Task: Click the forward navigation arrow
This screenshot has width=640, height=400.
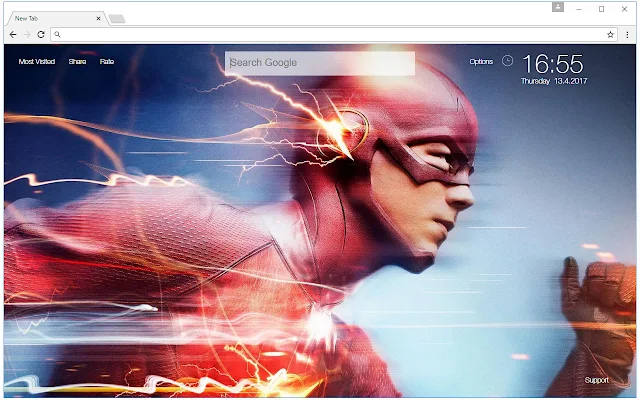Action: tap(27, 35)
